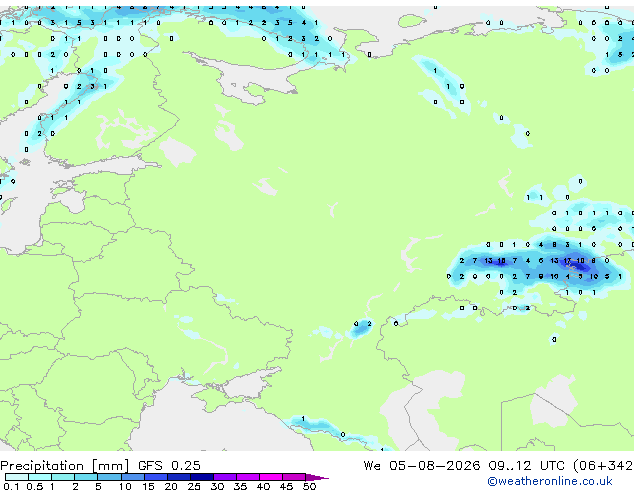634x490 pixels.
Task: Select the 2–5 mm legend color swatch
Action: (86, 477)
